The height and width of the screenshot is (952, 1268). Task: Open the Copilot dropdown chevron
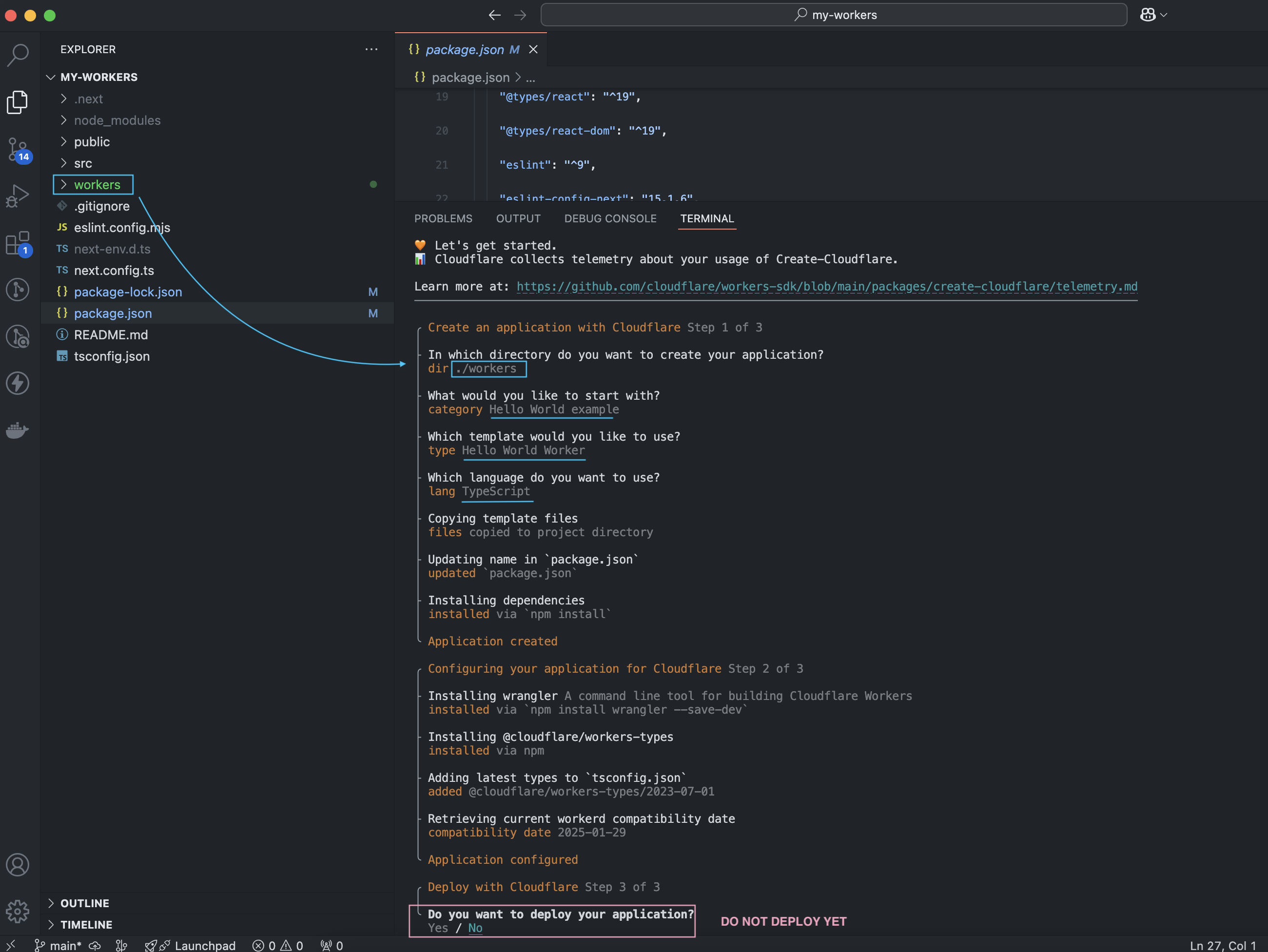[1164, 15]
